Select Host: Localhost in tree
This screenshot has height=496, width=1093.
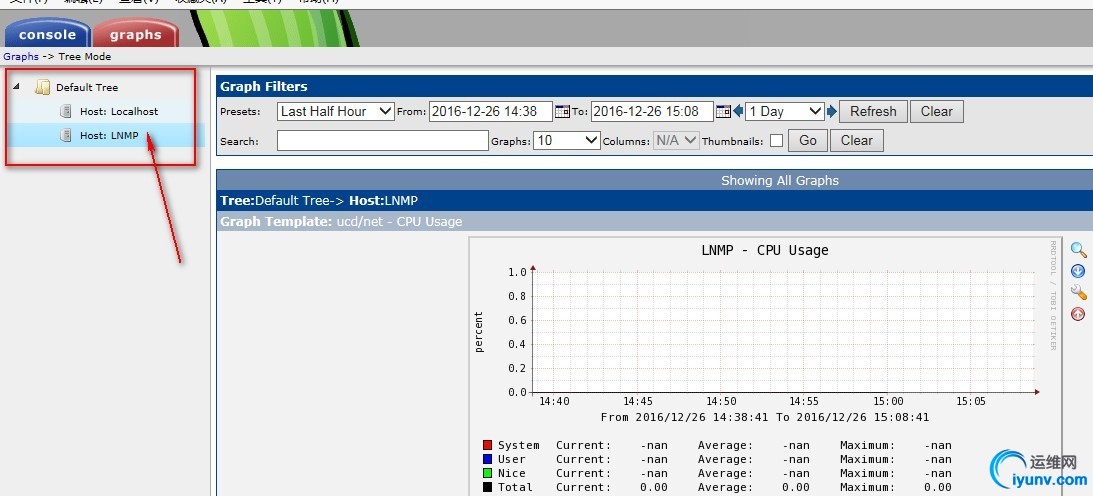click(119, 111)
